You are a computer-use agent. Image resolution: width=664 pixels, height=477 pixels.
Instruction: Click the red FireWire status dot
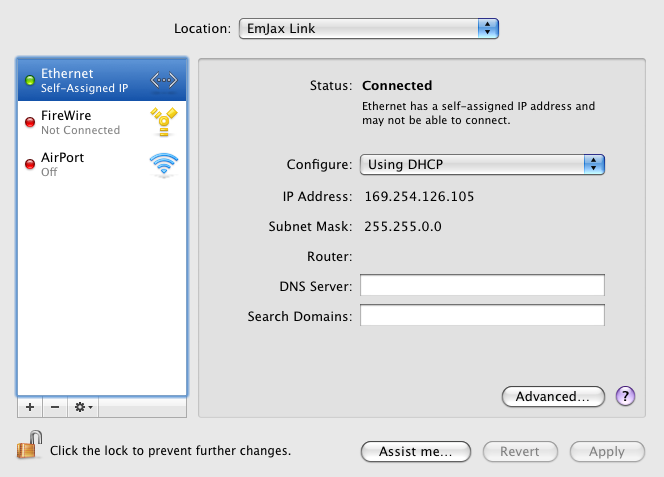(x=30, y=122)
